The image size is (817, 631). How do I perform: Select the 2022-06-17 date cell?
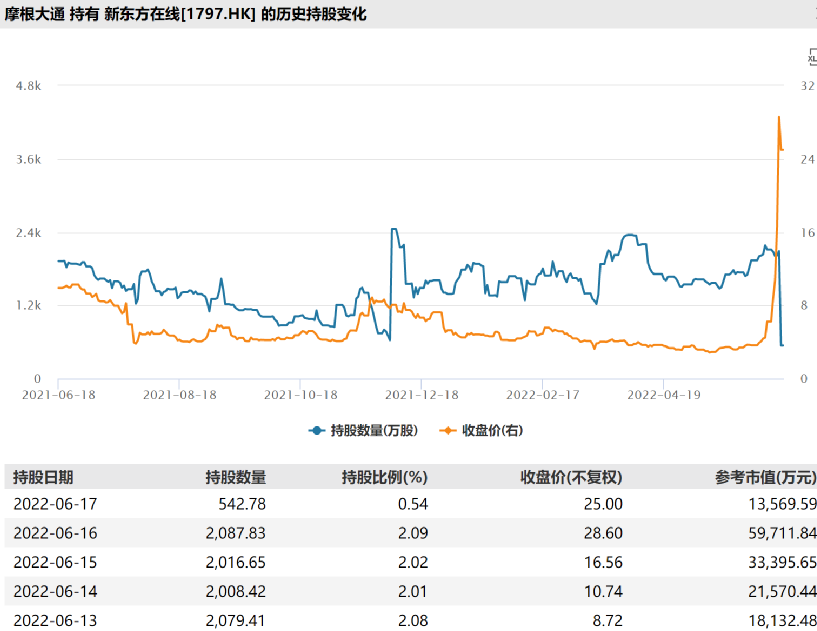(x=55, y=504)
